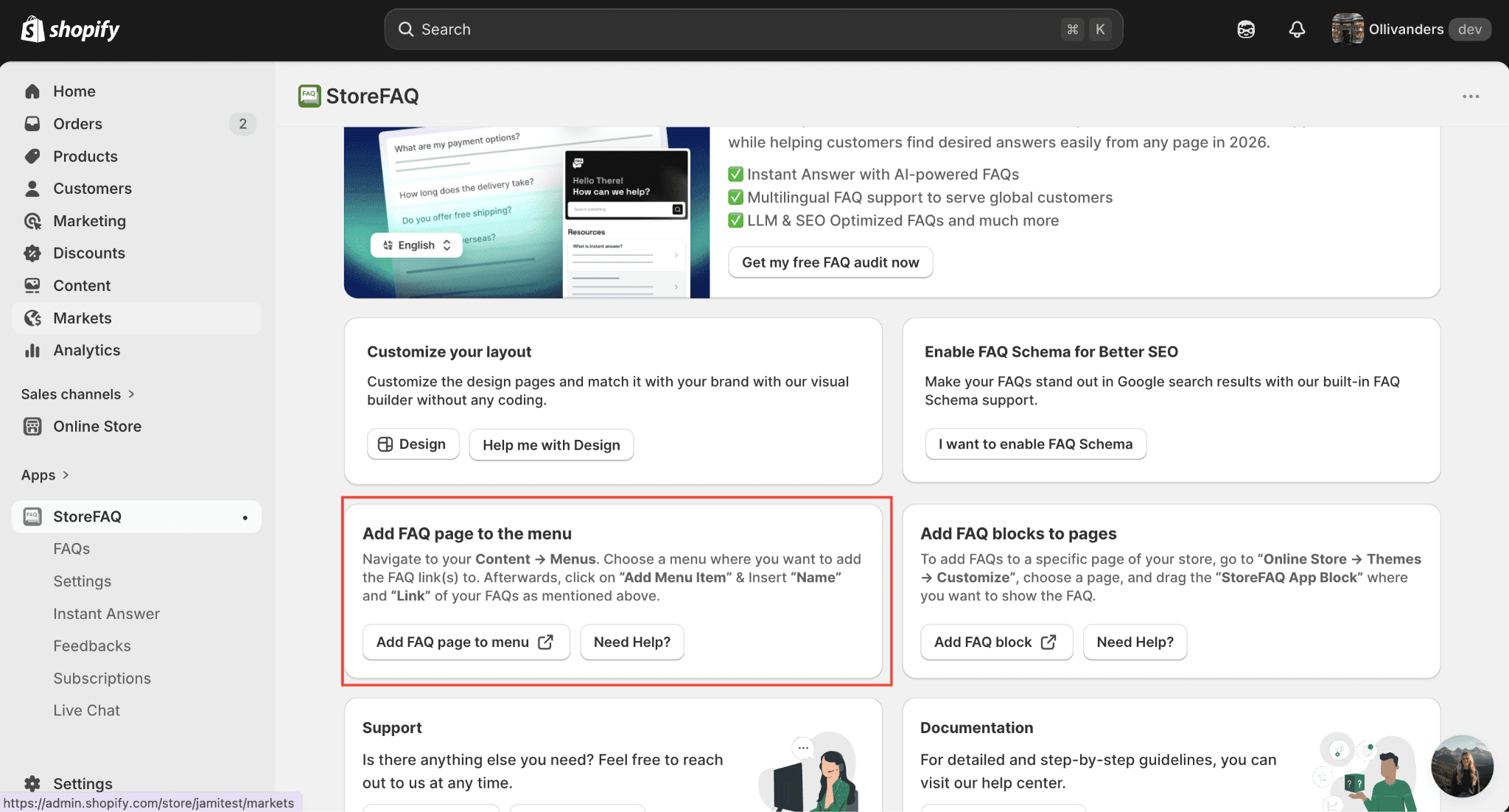Click Add FAQ page to menu button

click(x=466, y=643)
